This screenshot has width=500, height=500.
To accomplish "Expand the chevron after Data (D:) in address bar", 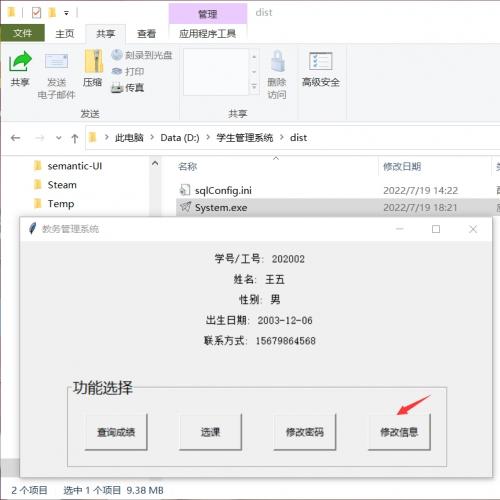I will (208, 137).
